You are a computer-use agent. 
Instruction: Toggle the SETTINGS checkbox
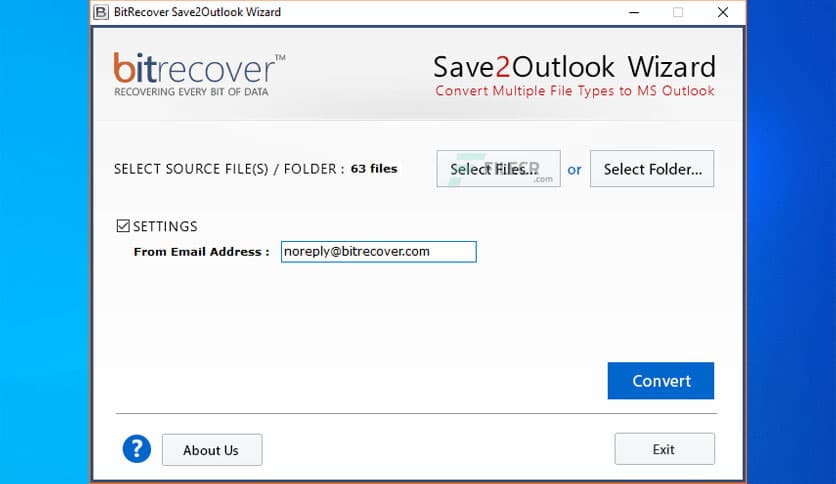coord(123,225)
